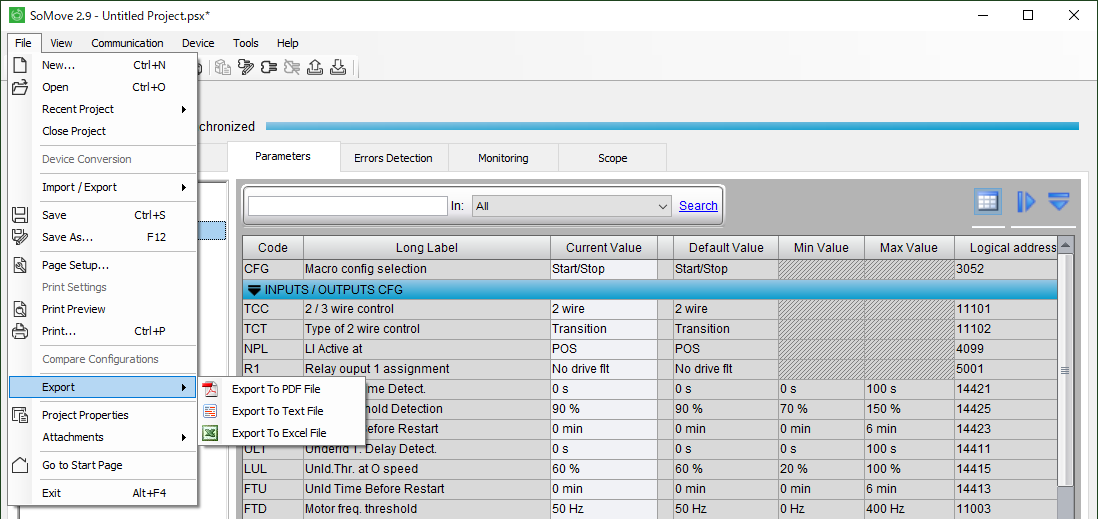Click the Long Label column header

(426, 248)
